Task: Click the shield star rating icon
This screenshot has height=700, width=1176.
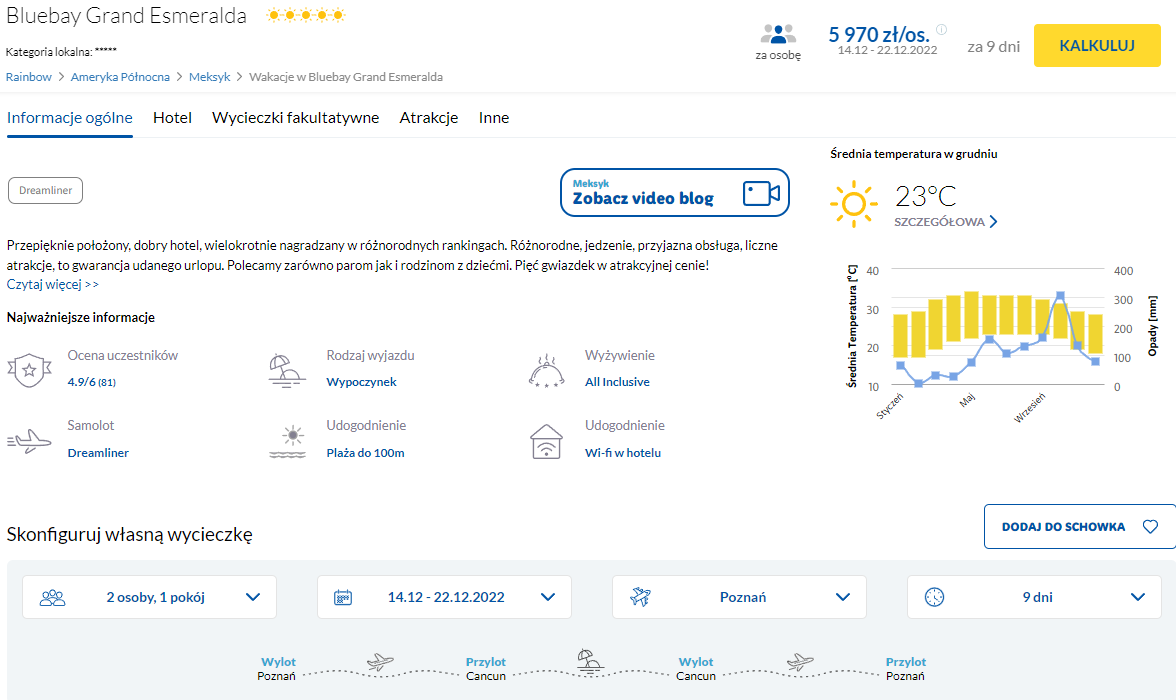Action: coord(29,370)
